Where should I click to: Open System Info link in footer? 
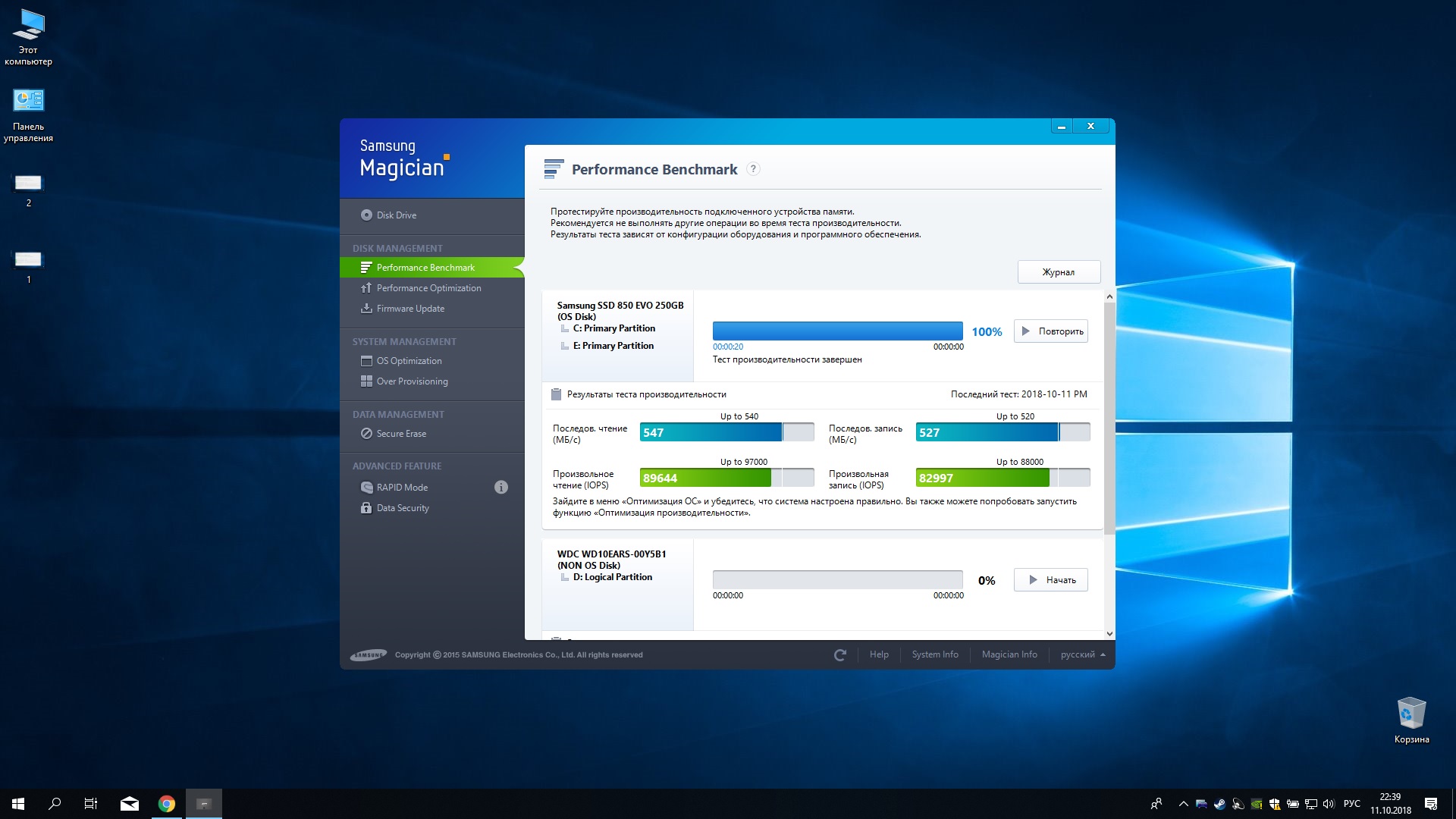pyautogui.click(x=934, y=654)
